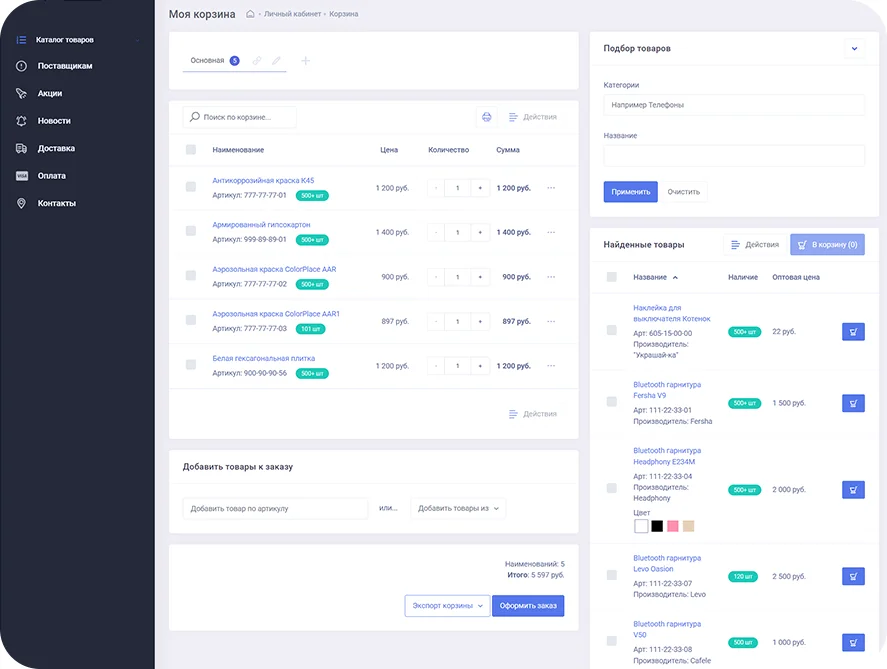Click the В корзину (0) button
This screenshot has width=887, height=669.
[827, 245]
